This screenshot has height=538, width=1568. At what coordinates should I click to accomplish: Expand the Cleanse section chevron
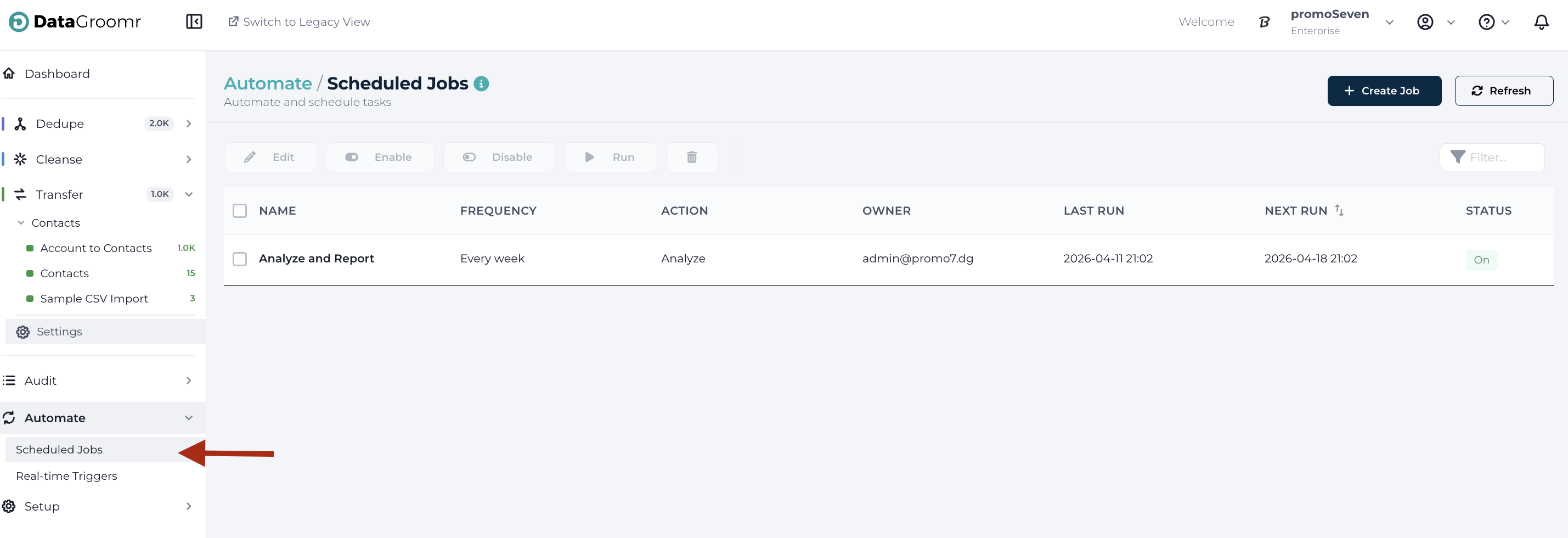(x=189, y=160)
